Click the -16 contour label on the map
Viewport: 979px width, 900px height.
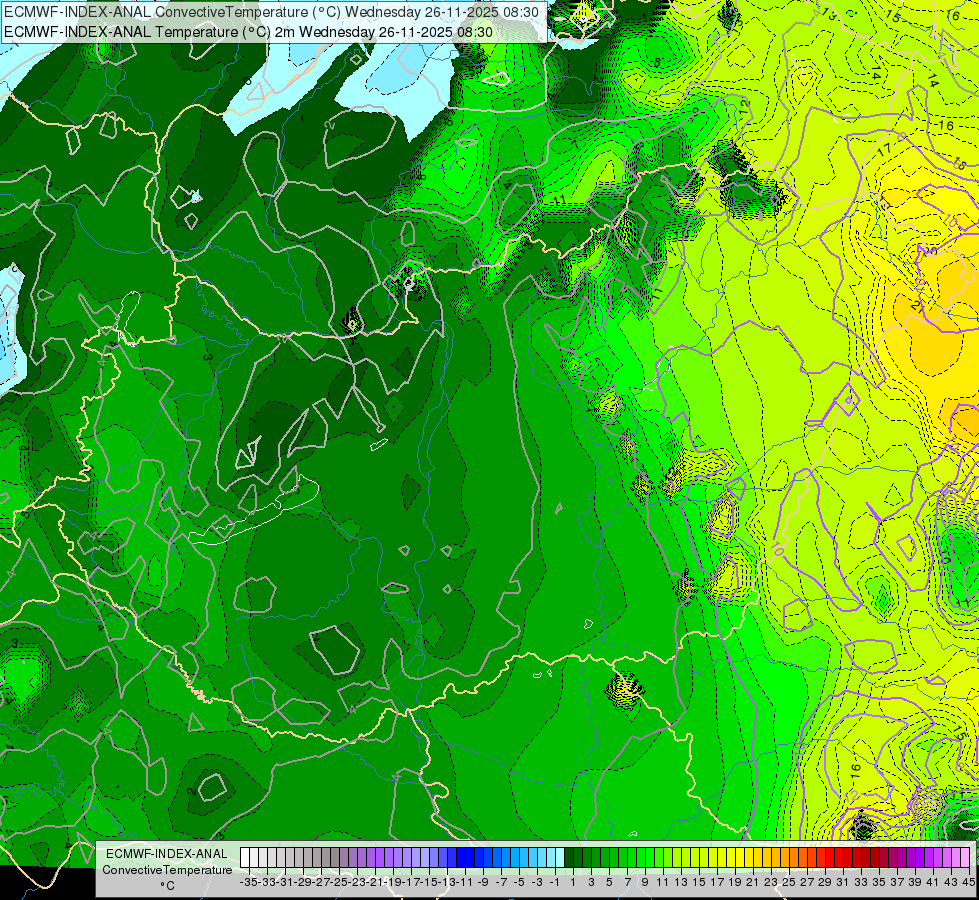(x=943, y=126)
